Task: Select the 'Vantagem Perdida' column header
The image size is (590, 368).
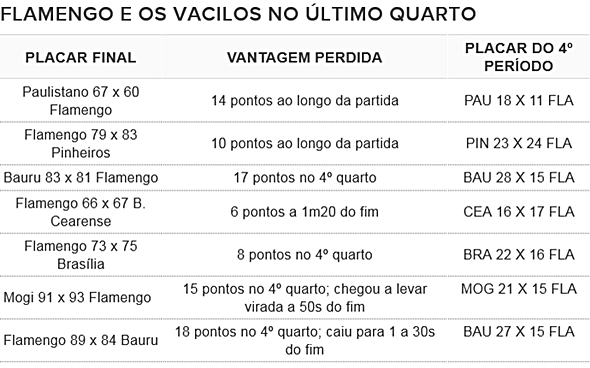Action: [x=304, y=58]
